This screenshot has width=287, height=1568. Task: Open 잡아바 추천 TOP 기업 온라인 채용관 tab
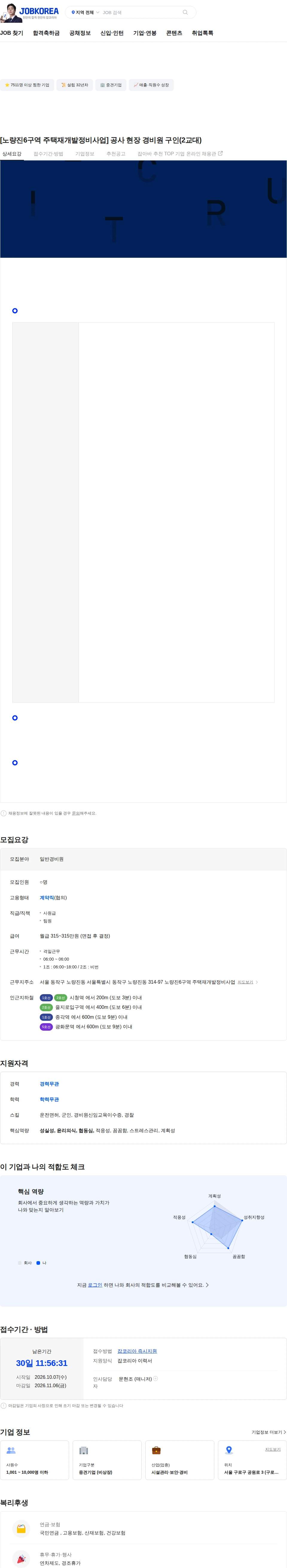pyautogui.click(x=180, y=154)
